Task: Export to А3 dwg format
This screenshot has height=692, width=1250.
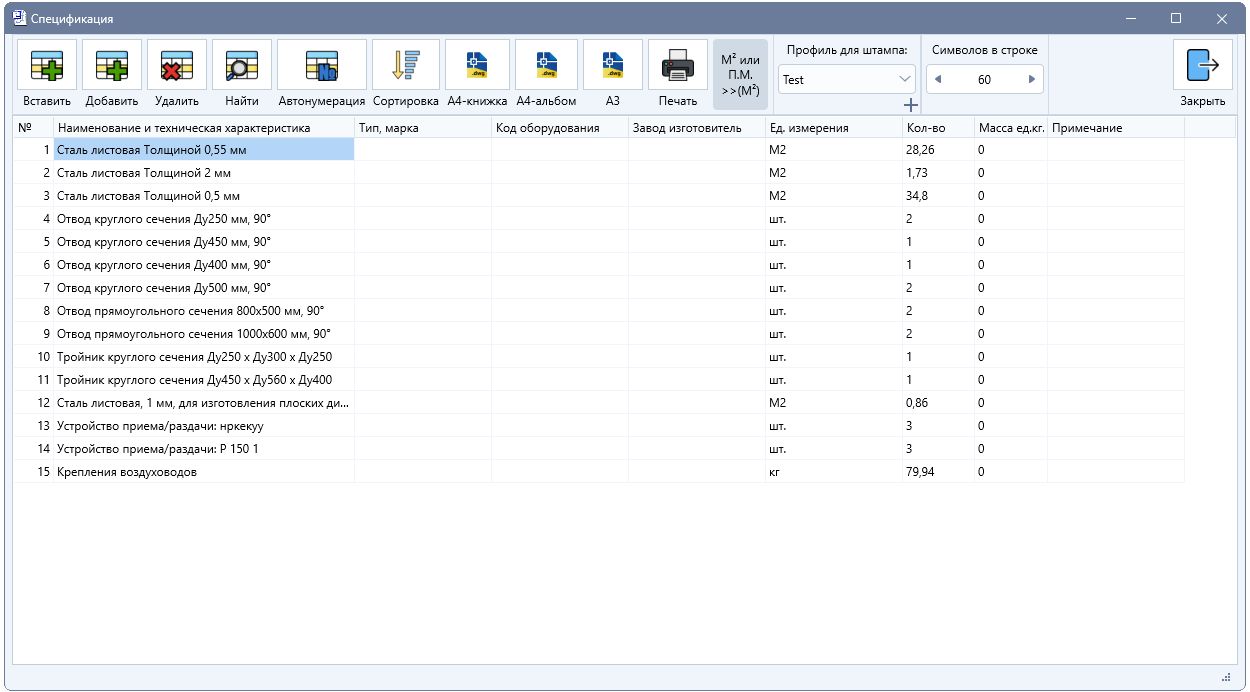Action: (x=613, y=65)
